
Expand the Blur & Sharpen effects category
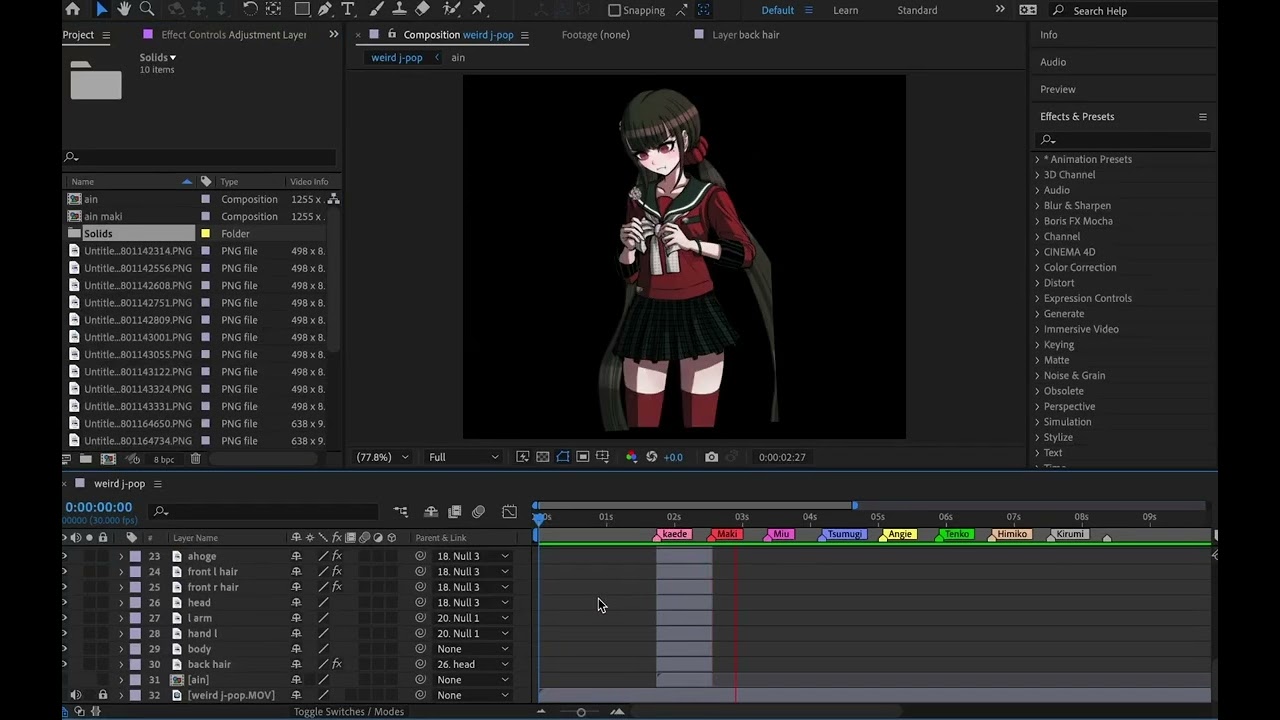click(x=1037, y=205)
